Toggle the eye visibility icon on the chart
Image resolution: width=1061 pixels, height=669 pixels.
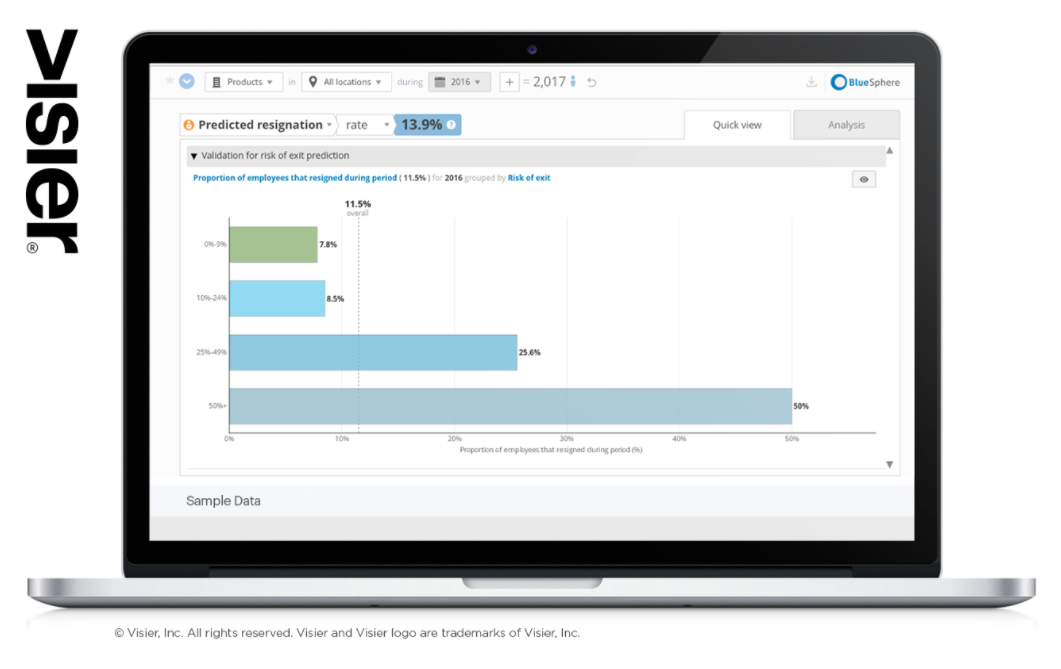tap(864, 178)
